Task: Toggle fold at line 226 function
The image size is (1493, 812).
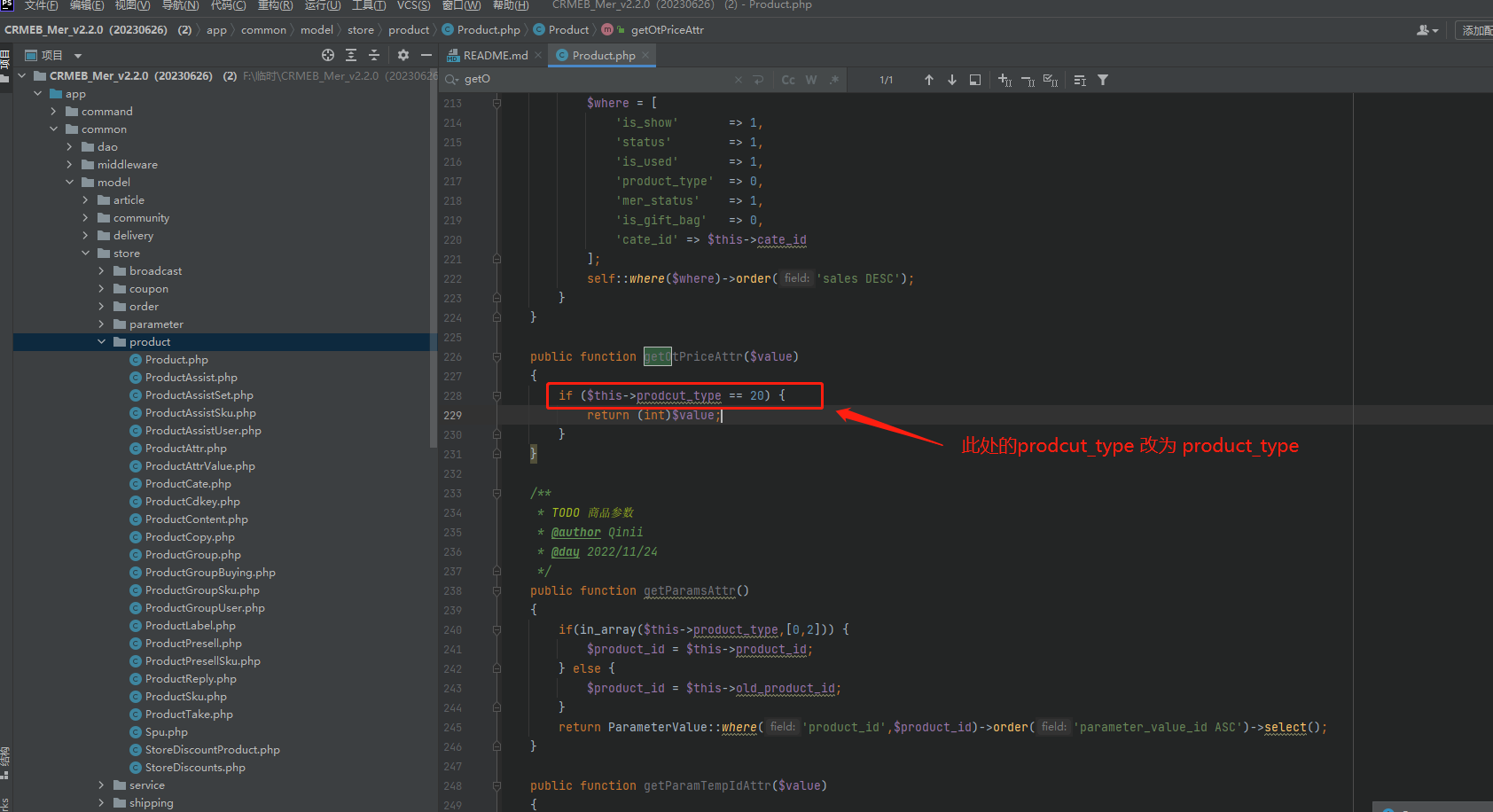Action: click(496, 357)
